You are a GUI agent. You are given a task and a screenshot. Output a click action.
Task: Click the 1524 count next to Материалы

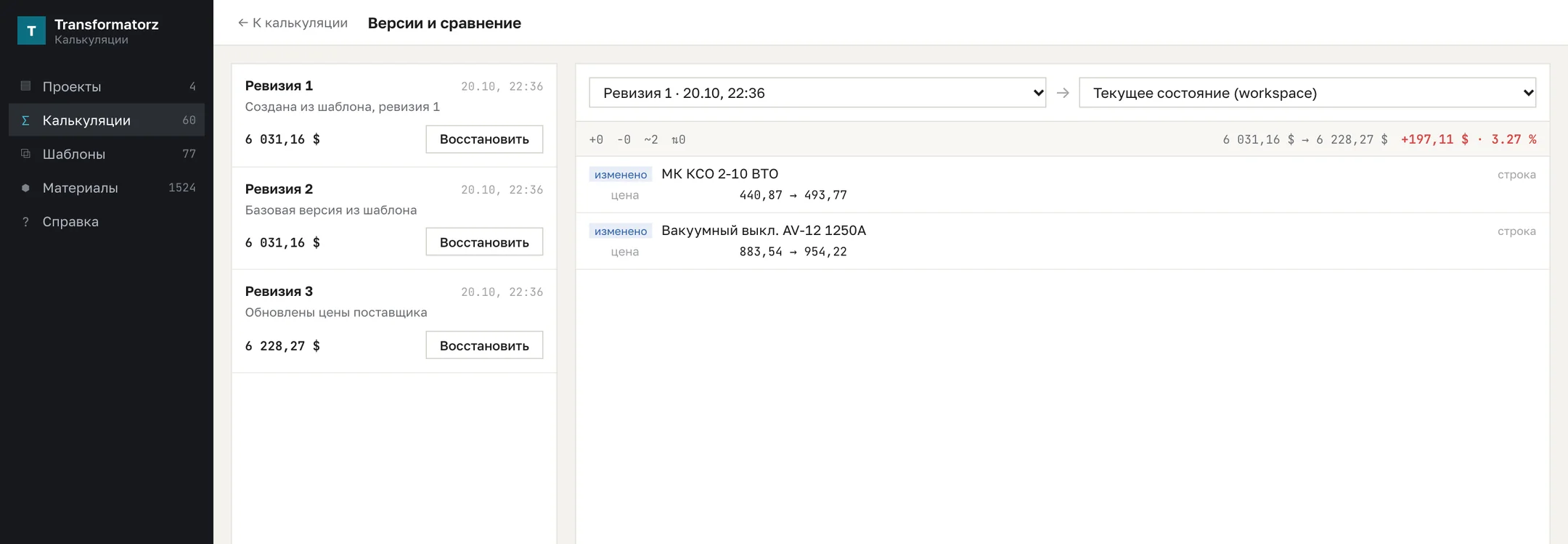click(x=182, y=188)
